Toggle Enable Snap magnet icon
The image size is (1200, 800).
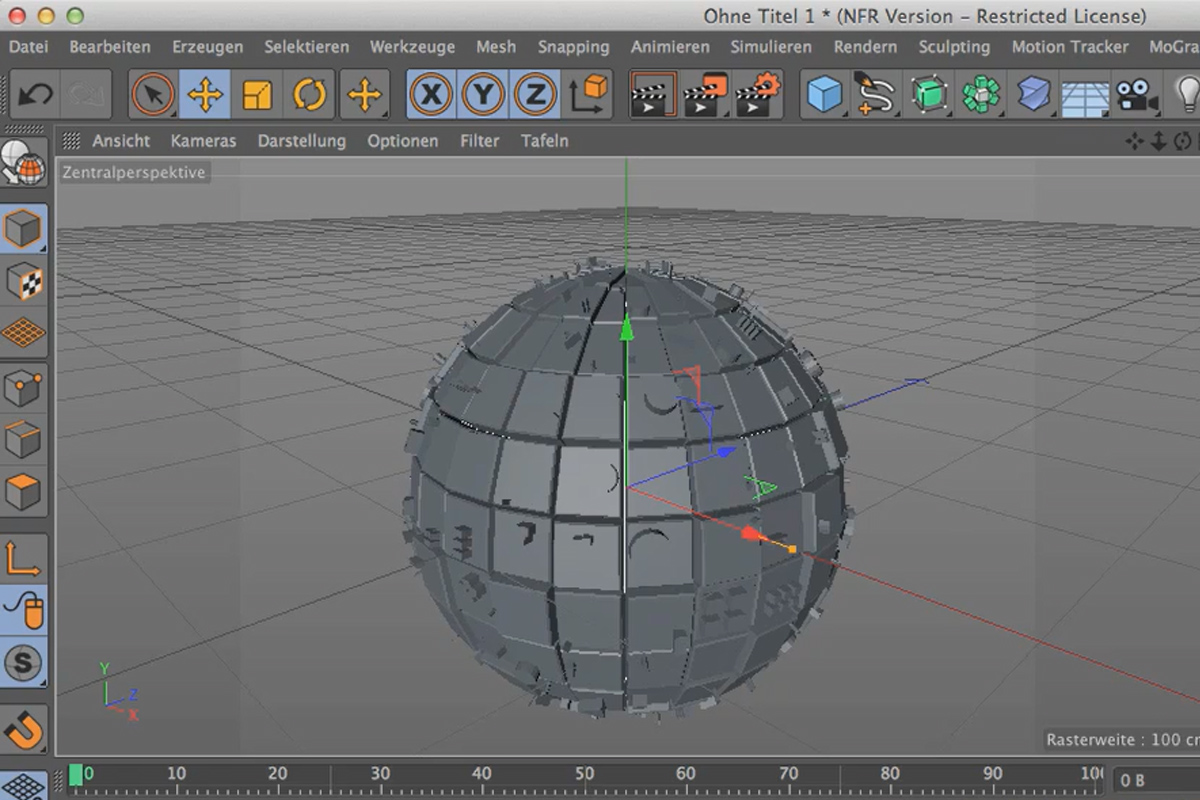click(24, 729)
